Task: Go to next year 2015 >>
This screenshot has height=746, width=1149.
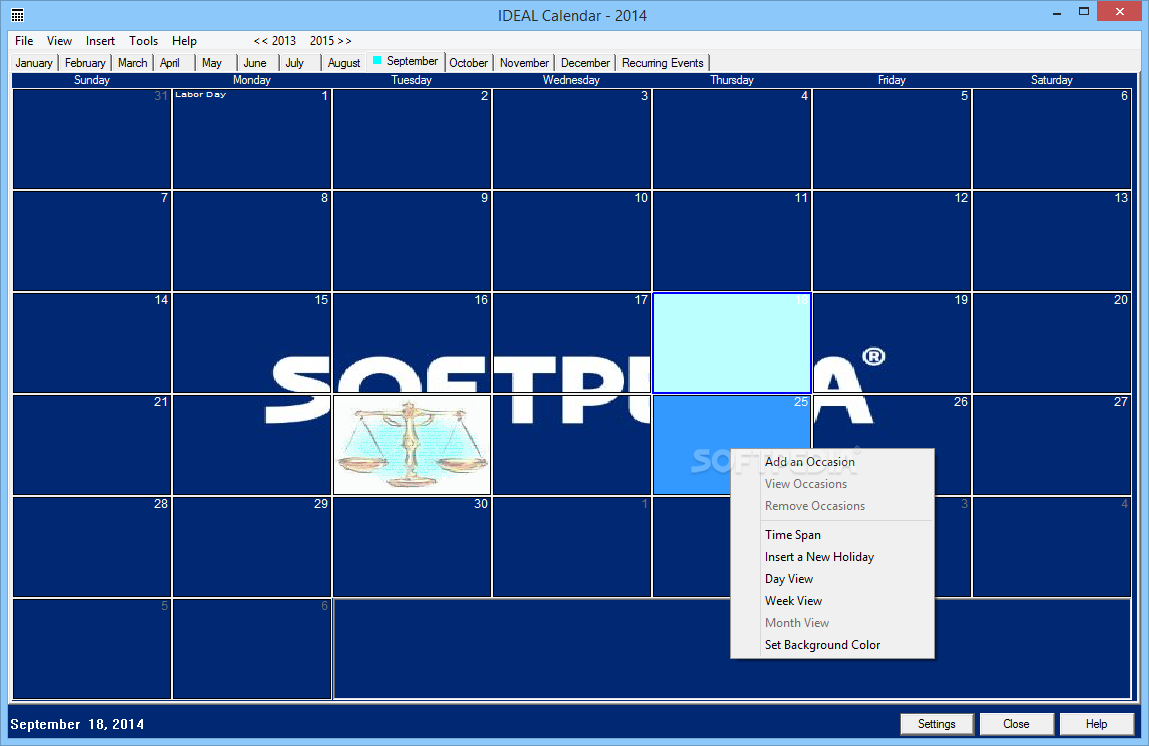Action: (x=330, y=41)
